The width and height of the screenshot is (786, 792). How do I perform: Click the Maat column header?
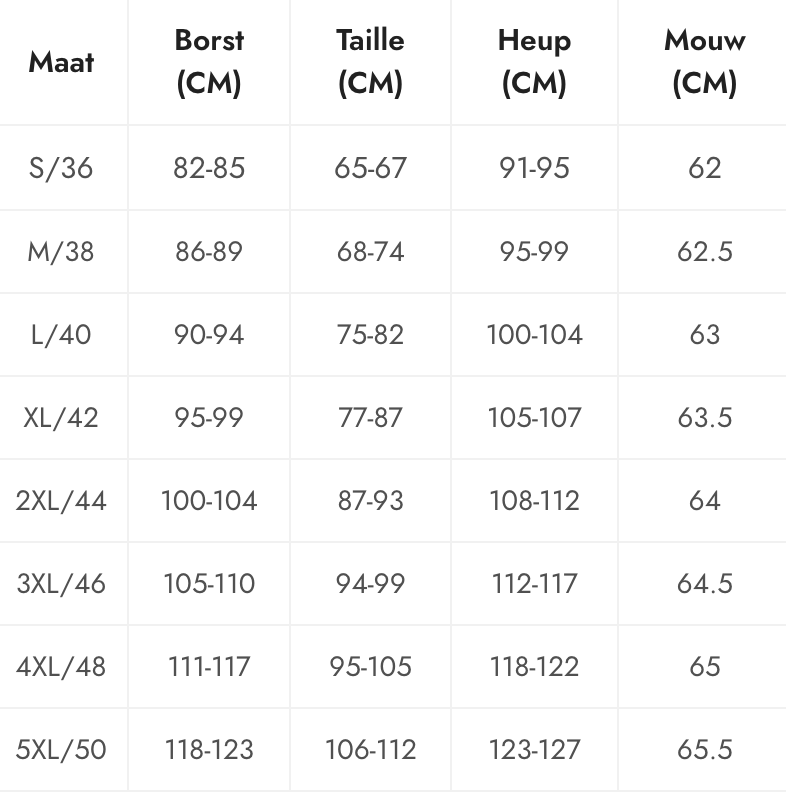(61, 62)
